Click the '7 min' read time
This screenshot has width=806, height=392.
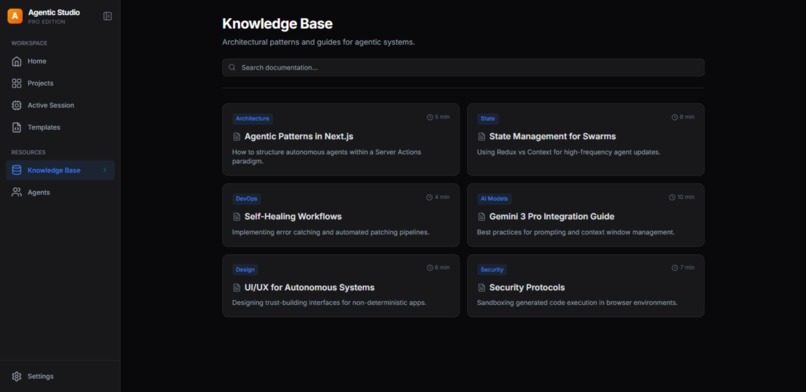pyautogui.click(x=687, y=268)
